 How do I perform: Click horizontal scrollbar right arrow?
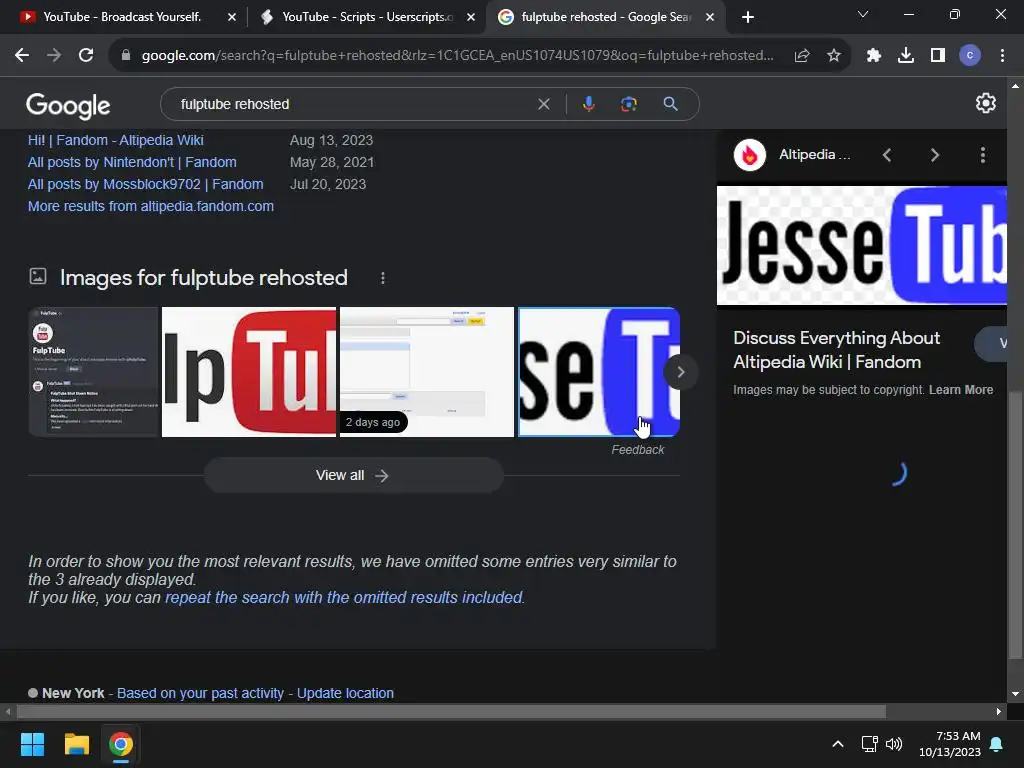999,711
